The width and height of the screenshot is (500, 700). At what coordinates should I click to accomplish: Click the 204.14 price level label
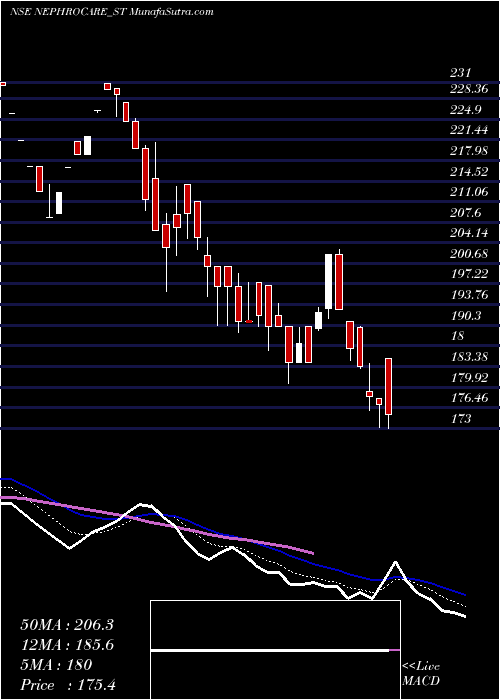click(469, 233)
